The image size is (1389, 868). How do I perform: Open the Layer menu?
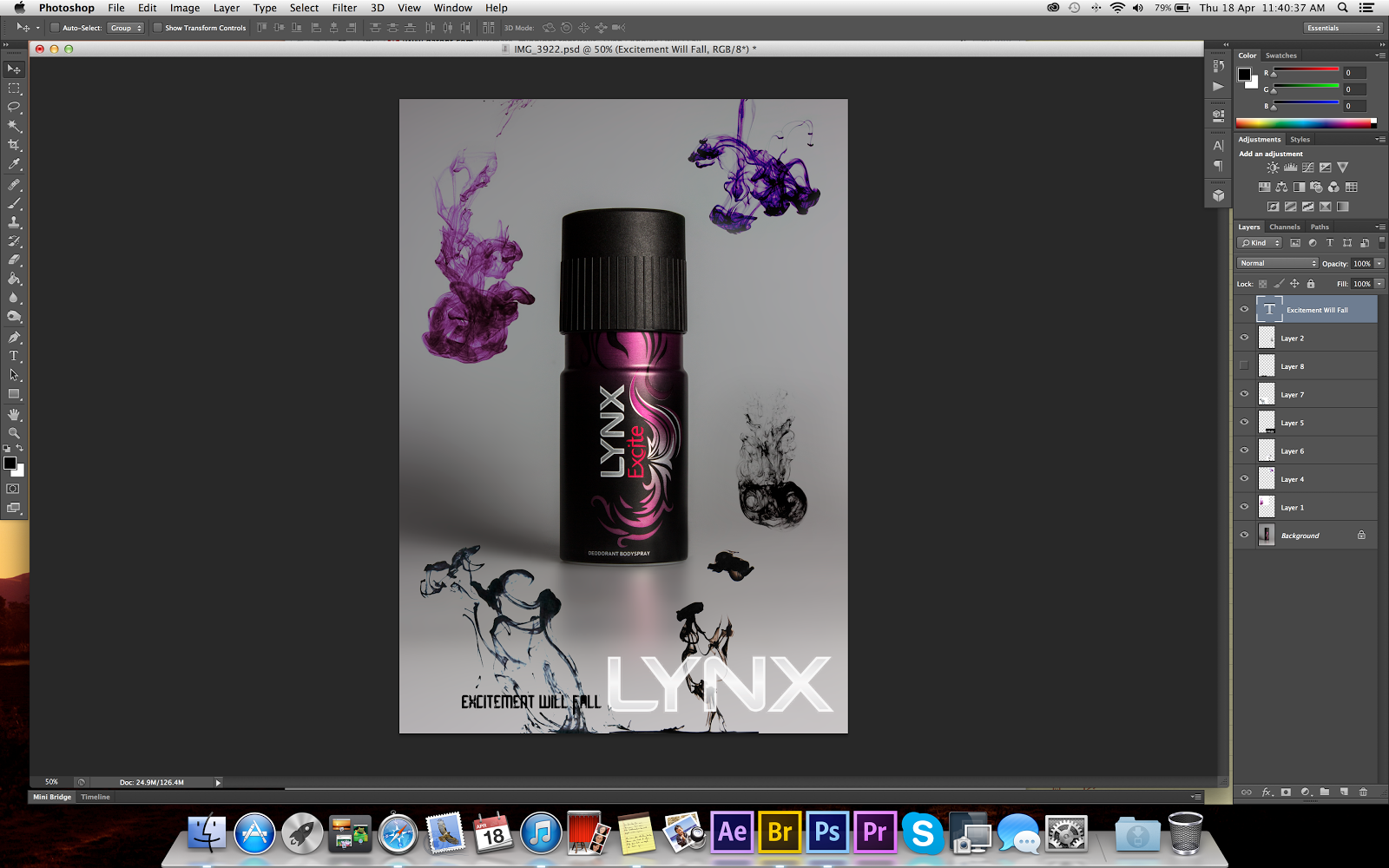pyautogui.click(x=226, y=8)
